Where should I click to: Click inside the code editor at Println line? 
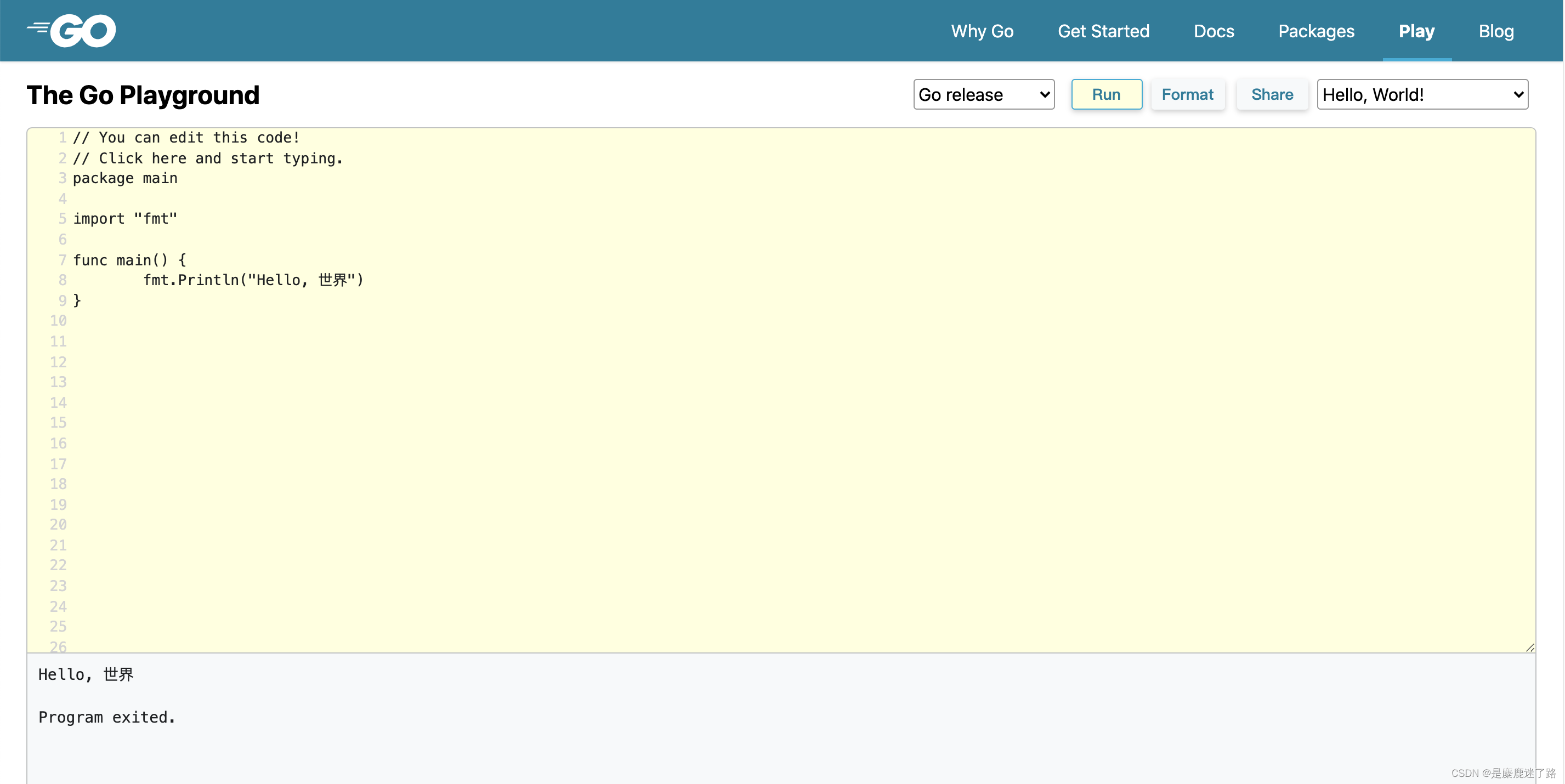pos(253,280)
